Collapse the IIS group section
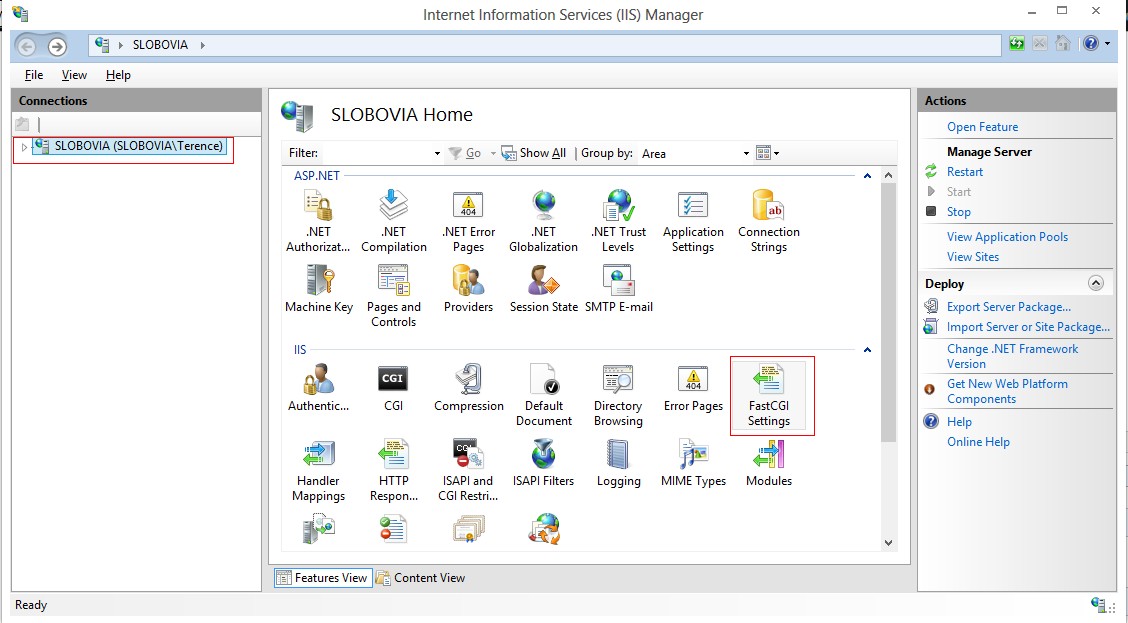 coord(867,350)
